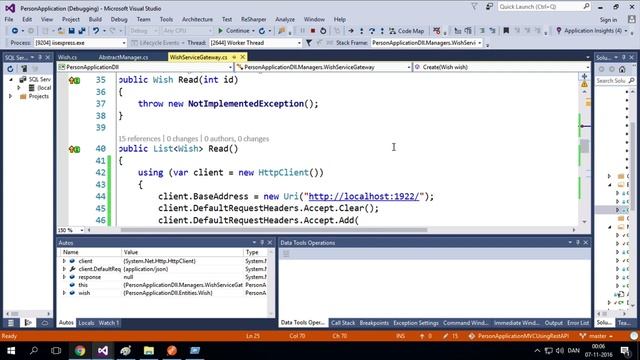The height and width of the screenshot is (360, 640).
Task: Switch to the Wish.cs tab
Action: (x=67, y=57)
